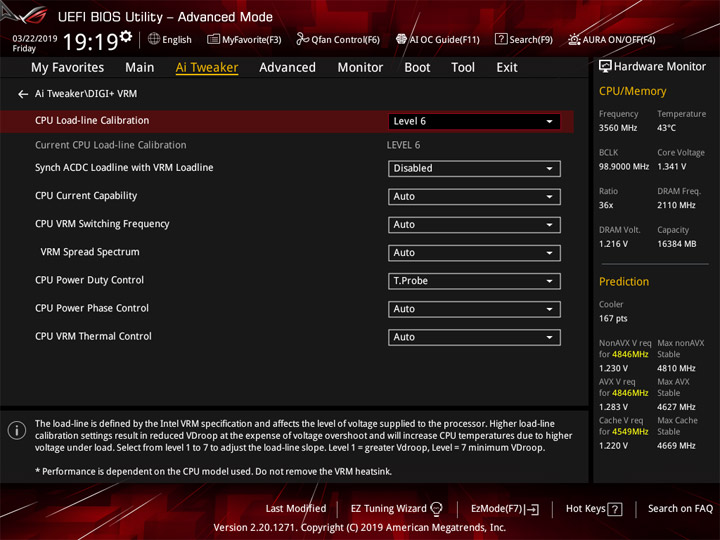Open the CPU Load-line Calibration Level 6 dropdown

point(474,121)
